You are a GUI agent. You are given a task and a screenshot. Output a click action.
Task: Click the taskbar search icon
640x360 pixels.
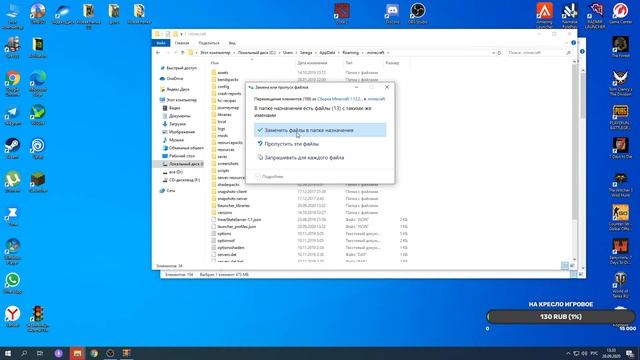coord(24,353)
